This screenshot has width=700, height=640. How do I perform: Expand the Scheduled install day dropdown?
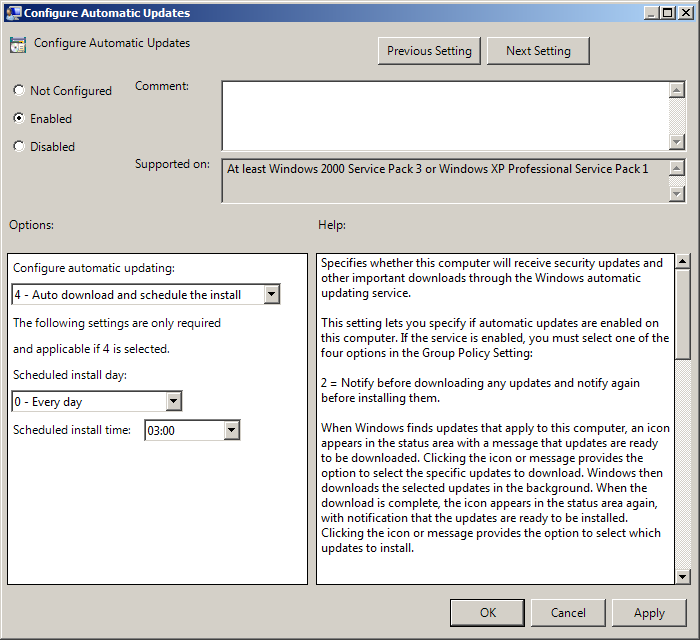(x=173, y=402)
